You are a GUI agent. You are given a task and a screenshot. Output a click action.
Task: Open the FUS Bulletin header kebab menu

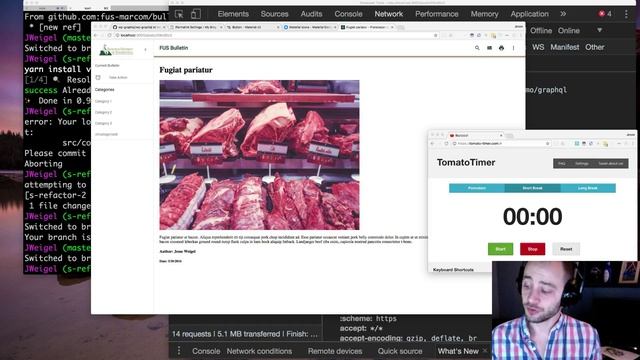pyautogui.click(x=513, y=48)
